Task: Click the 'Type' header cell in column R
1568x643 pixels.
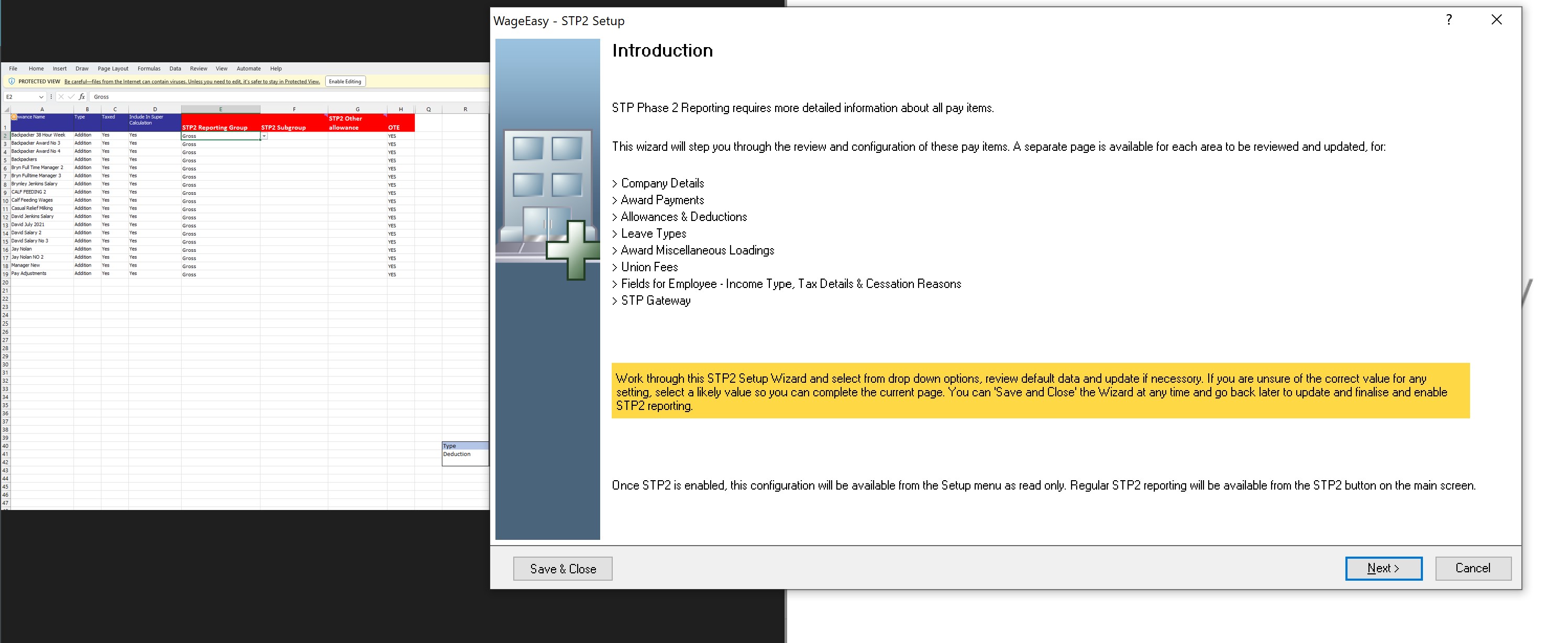Action: pyautogui.click(x=465, y=446)
